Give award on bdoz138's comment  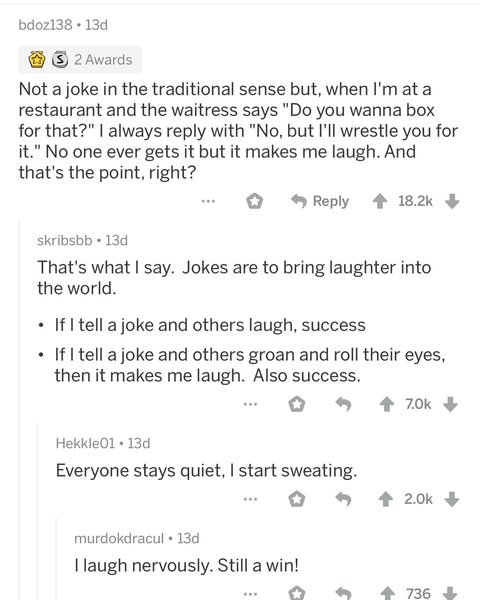pos(255,201)
